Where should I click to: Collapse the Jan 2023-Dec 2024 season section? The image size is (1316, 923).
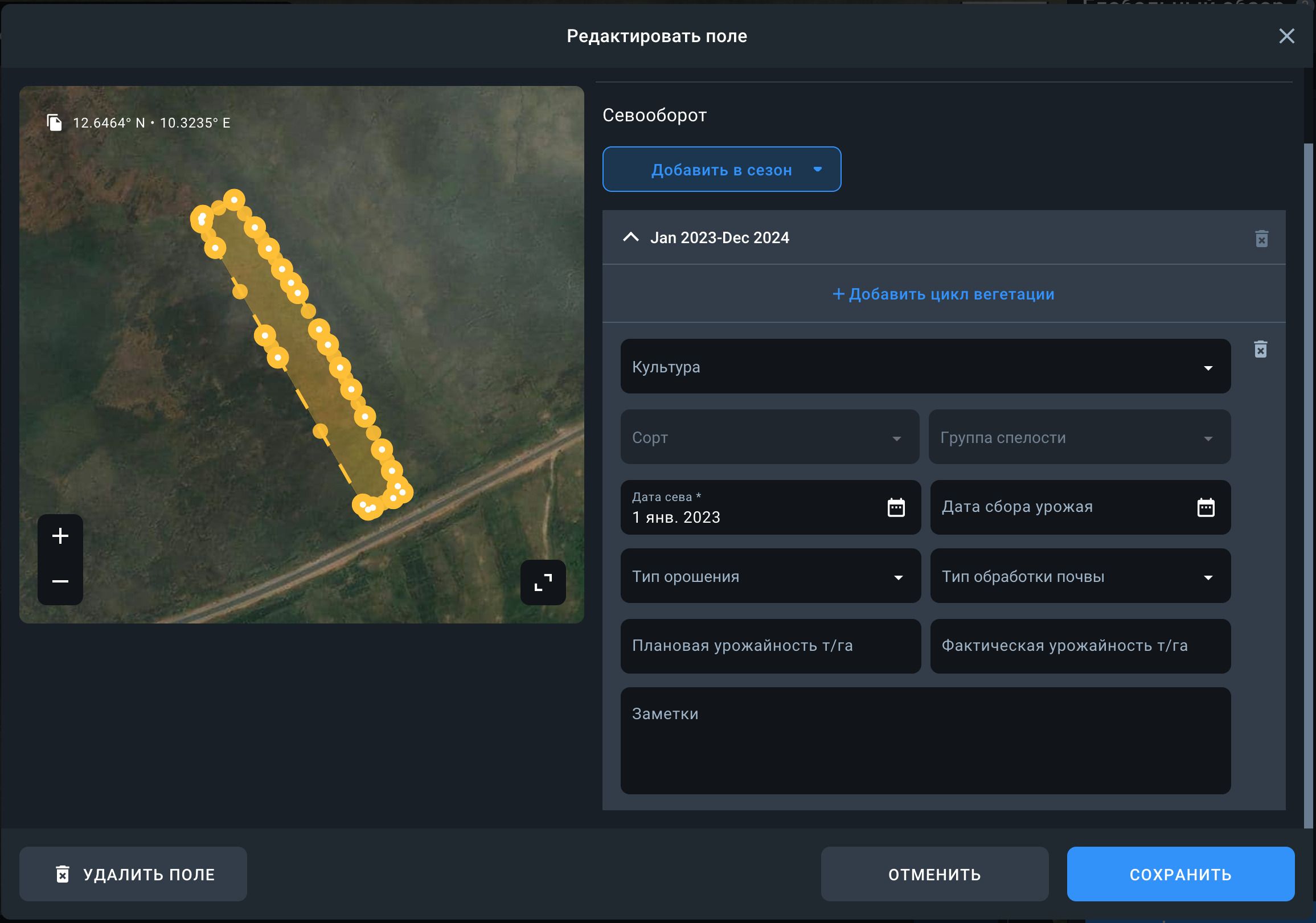630,237
